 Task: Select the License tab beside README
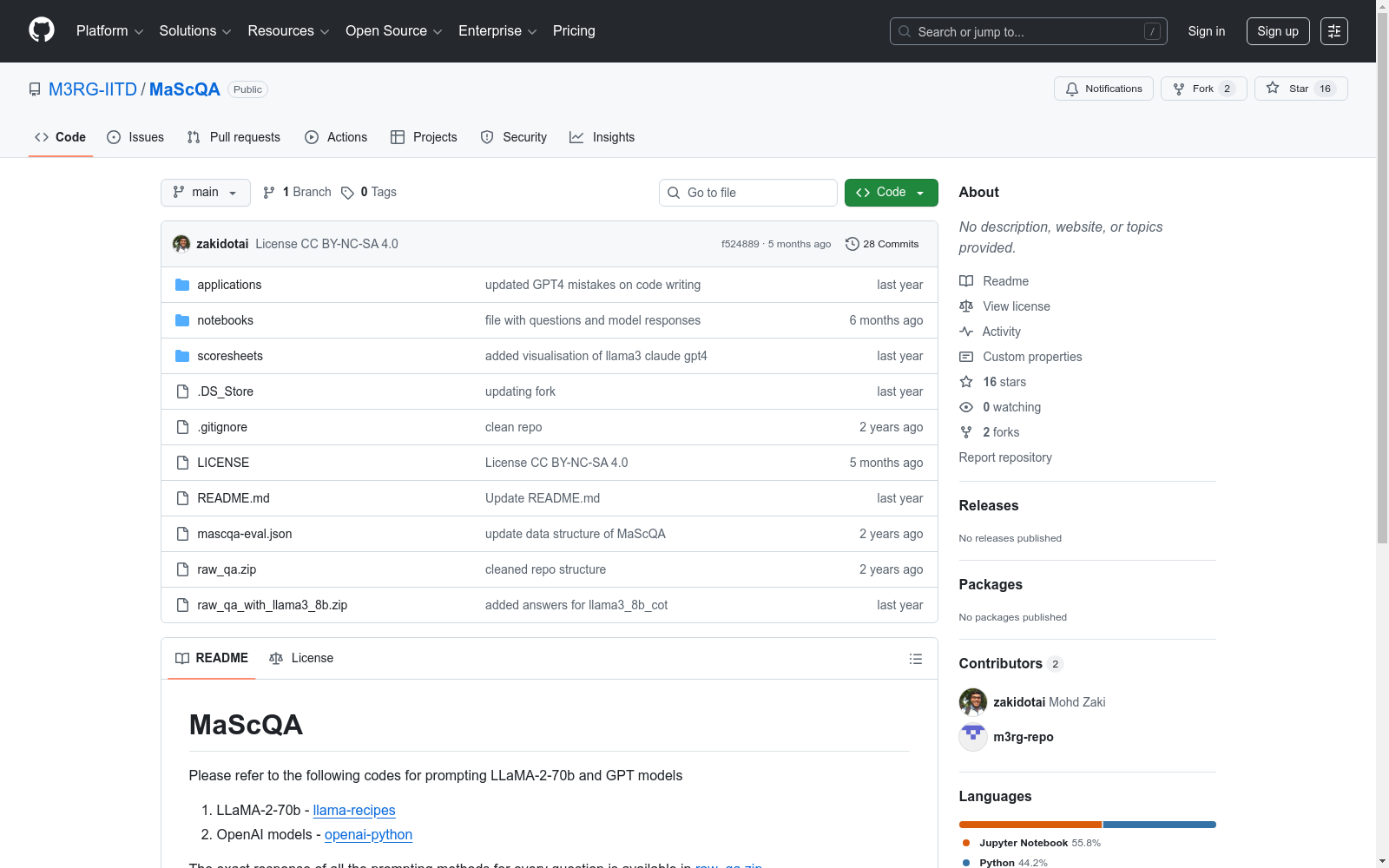301,658
